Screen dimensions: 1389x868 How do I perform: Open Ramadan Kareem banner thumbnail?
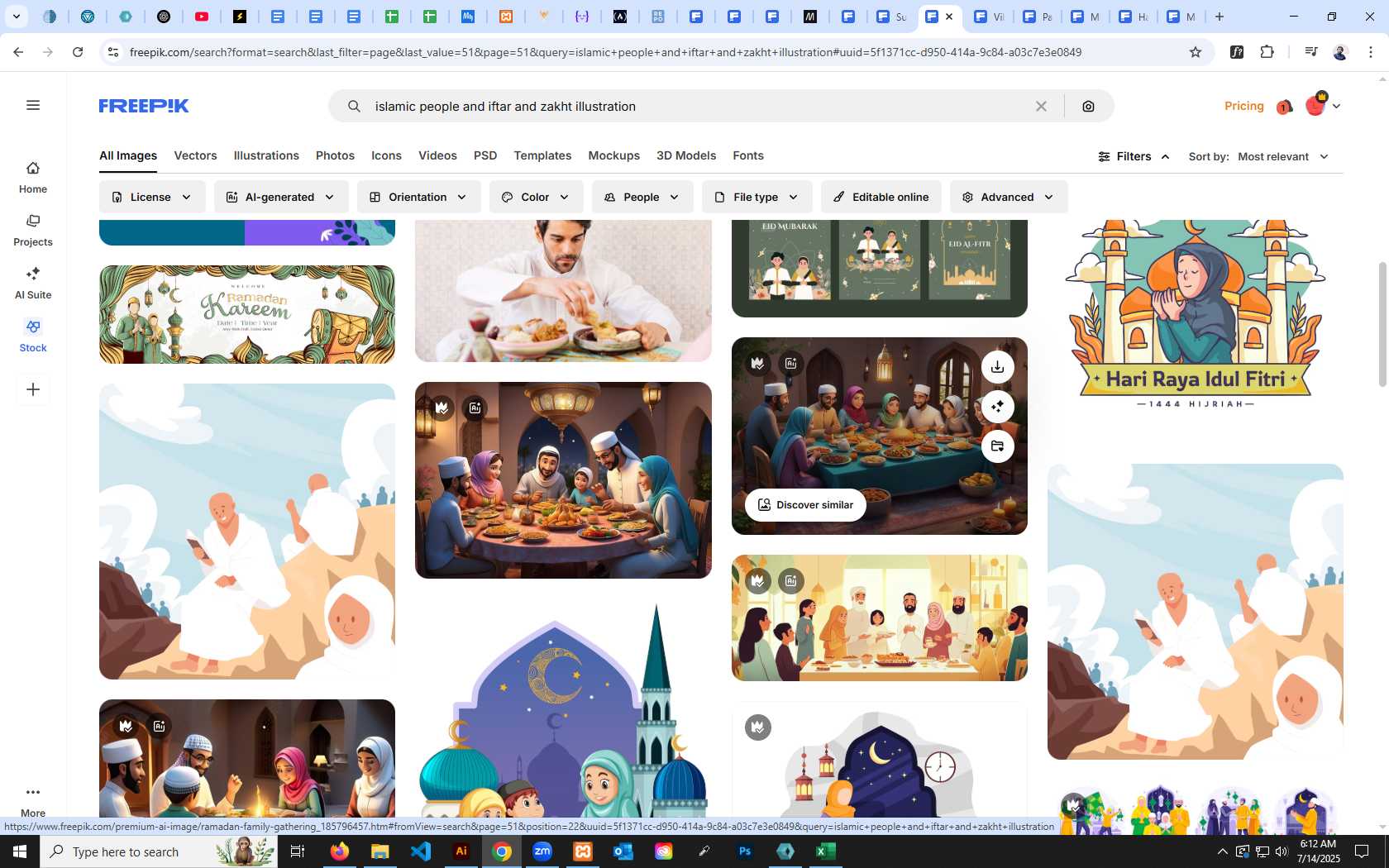tap(247, 314)
